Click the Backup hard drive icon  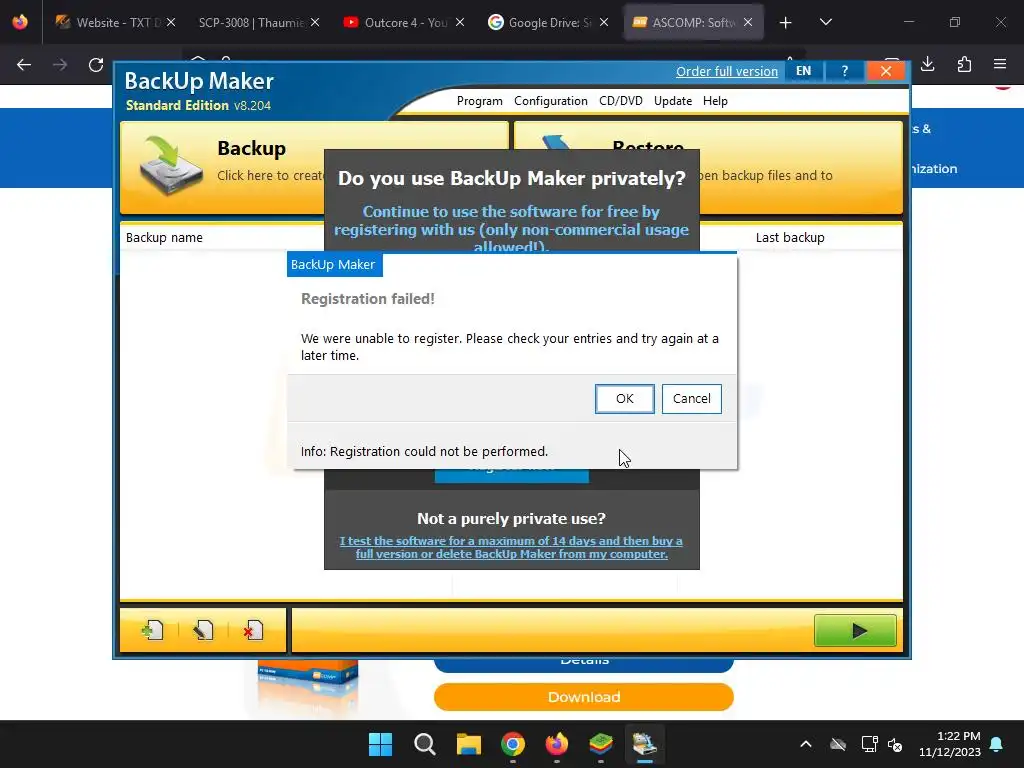tap(170, 165)
